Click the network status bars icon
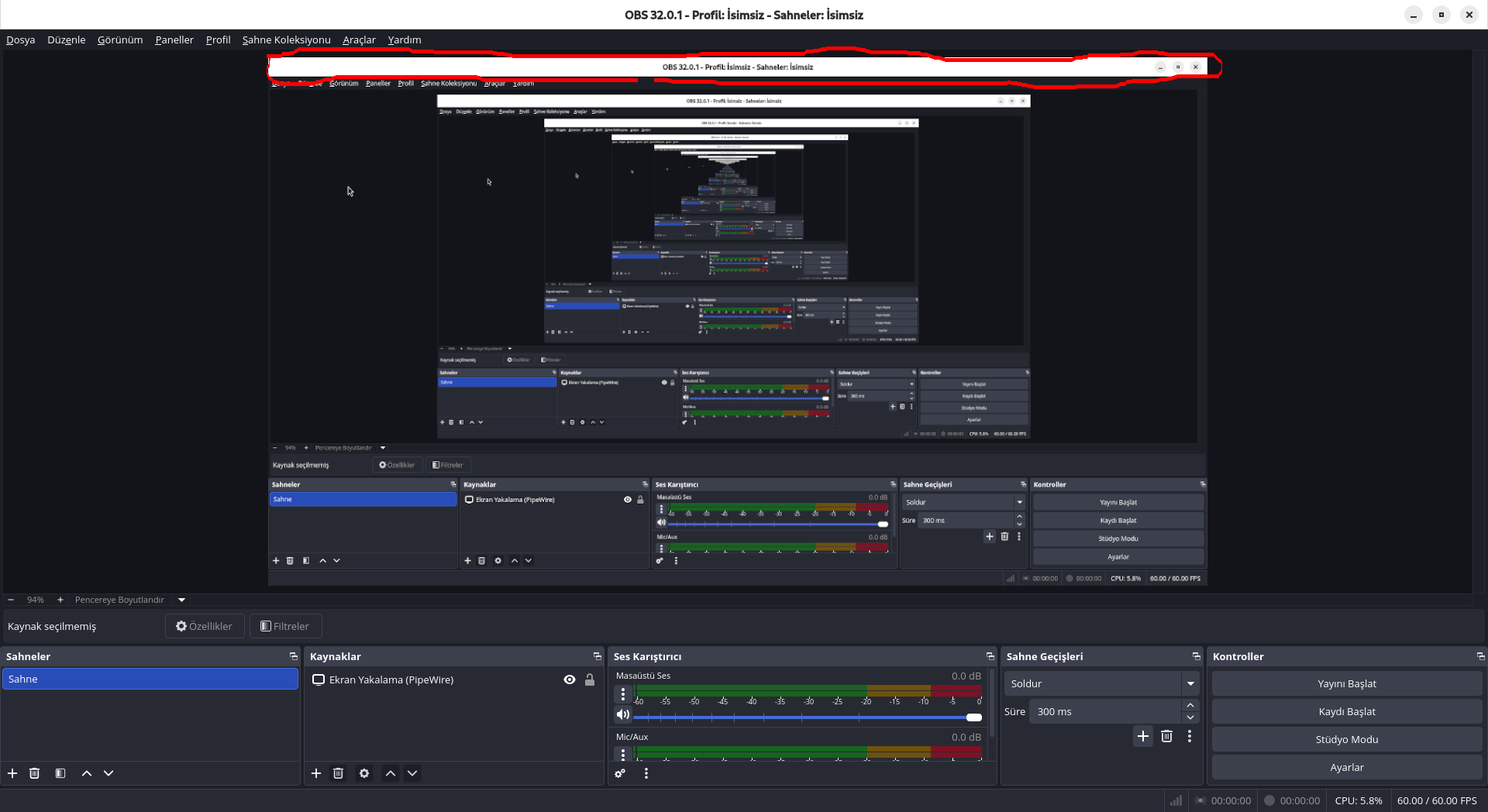 (x=1176, y=800)
